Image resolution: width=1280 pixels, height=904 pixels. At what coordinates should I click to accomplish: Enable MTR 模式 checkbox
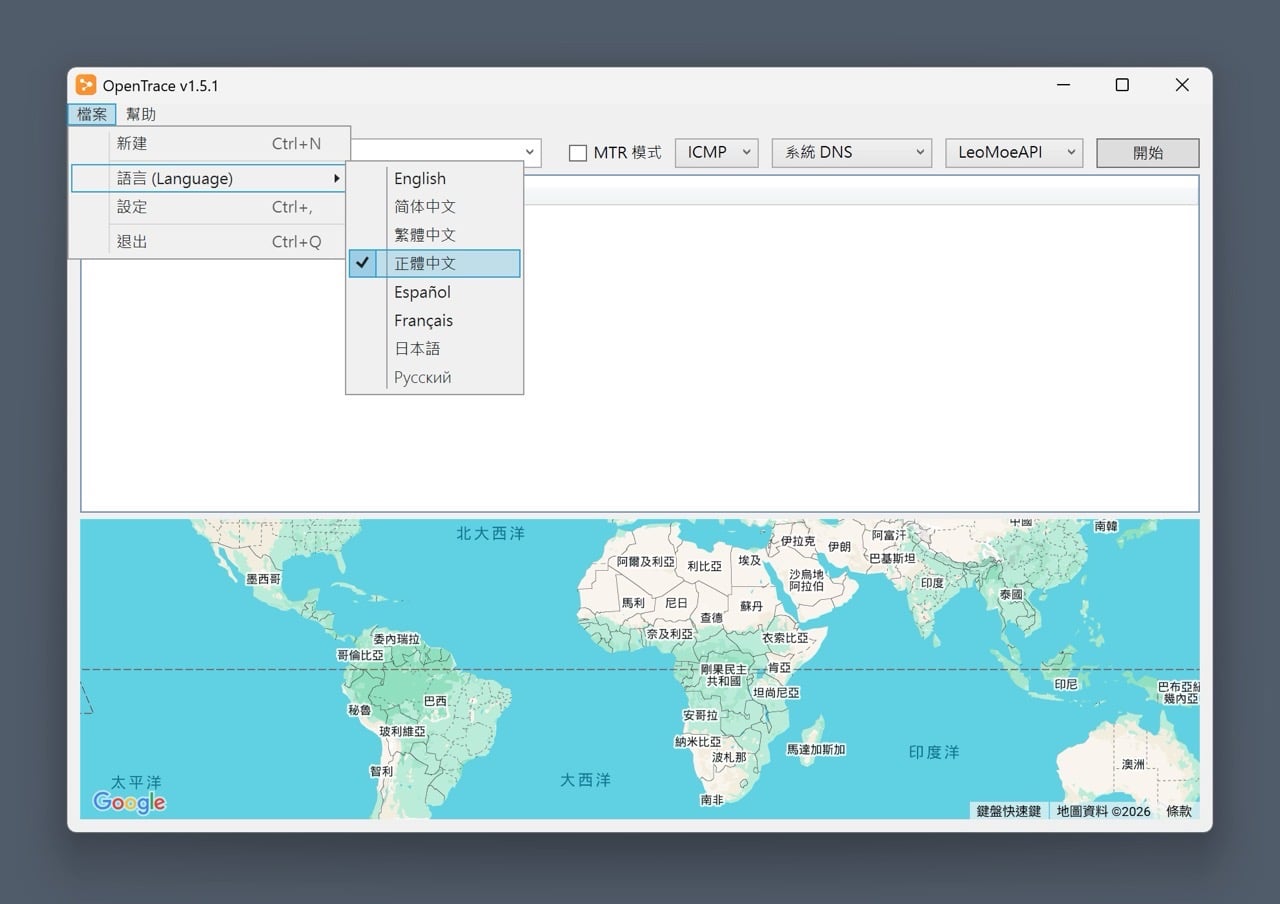[578, 152]
